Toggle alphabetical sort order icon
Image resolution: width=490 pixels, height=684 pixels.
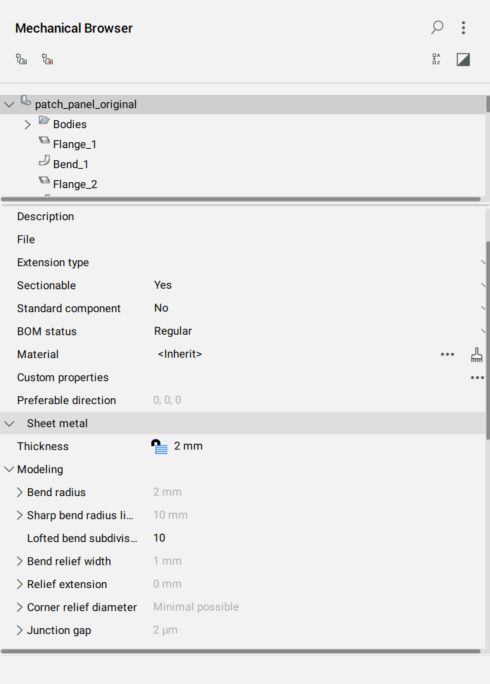click(436, 59)
